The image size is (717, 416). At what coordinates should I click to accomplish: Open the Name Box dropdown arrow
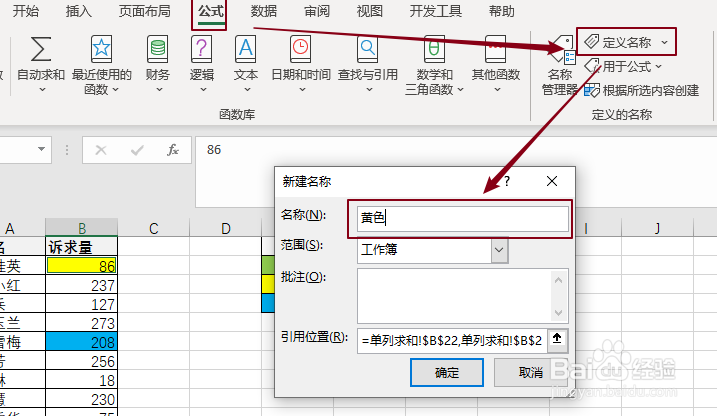pyautogui.click(x=41, y=149)
